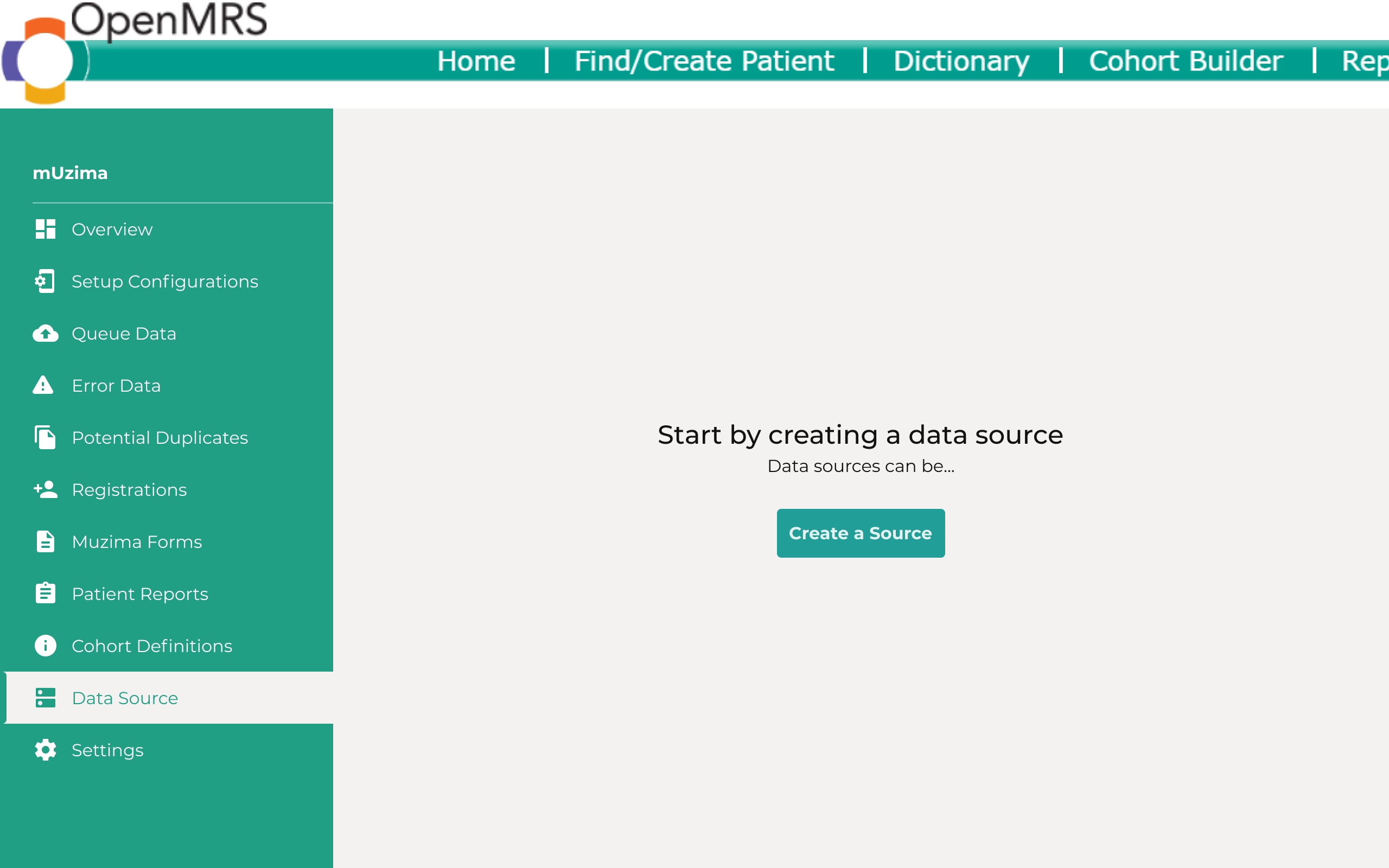This screenshot has width=1389, height=868.
Task: Click the Data Source server icon
Action: coord(46,698)
